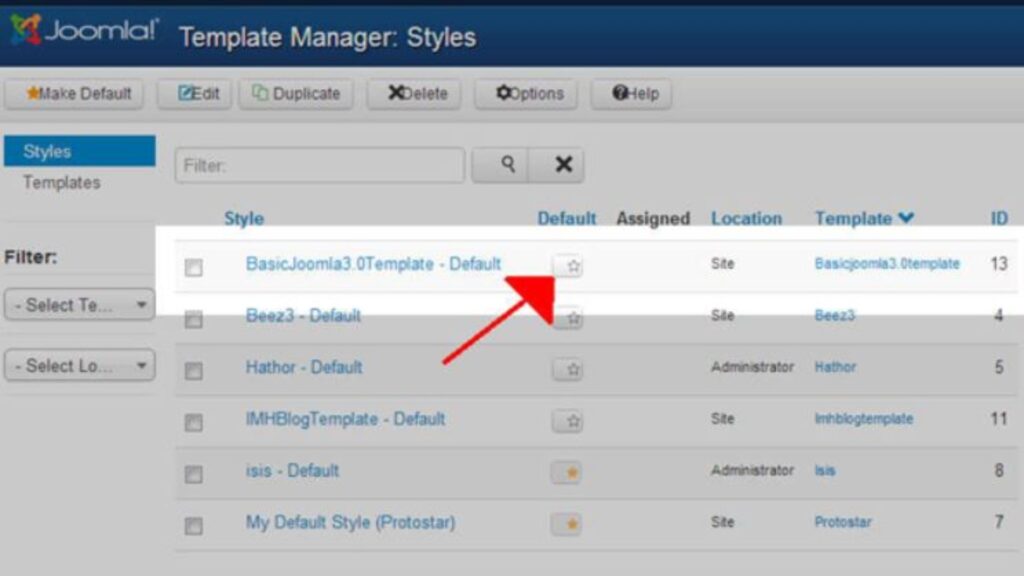The height and width of the screenshot is (576, 1024).
Task: Check the BasicJoomla3.0Template row checkbox
Action: 193,267
